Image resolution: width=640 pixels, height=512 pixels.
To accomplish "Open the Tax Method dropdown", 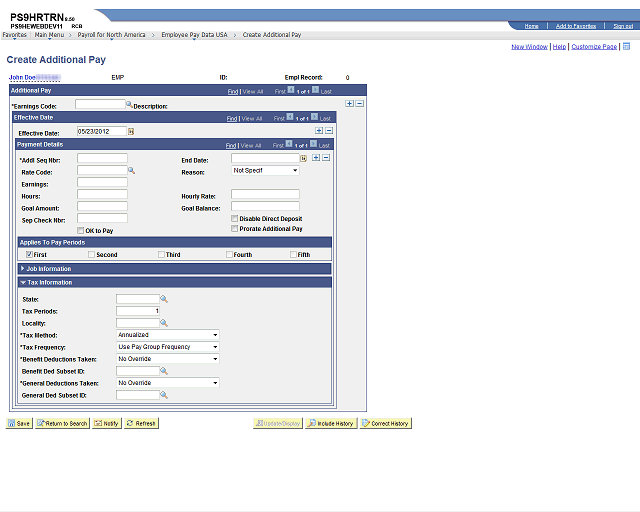I will 168,335.
